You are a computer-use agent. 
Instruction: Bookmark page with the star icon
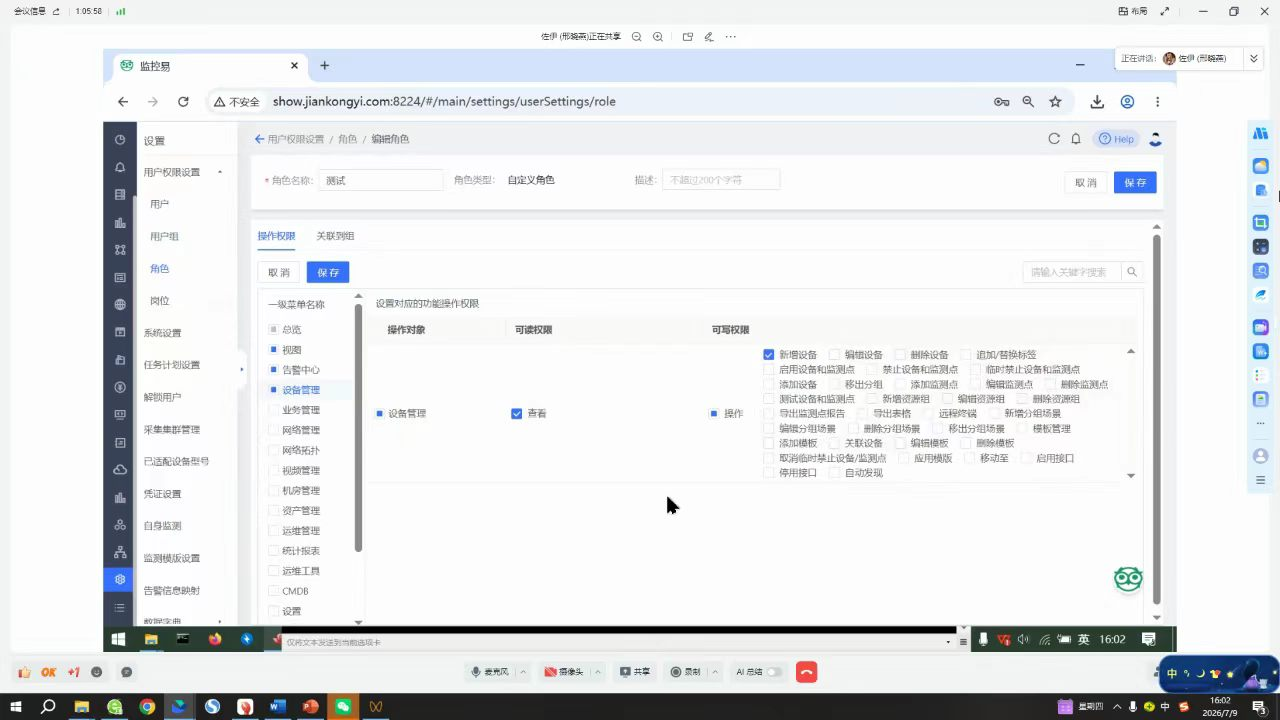coord(1055,102)
